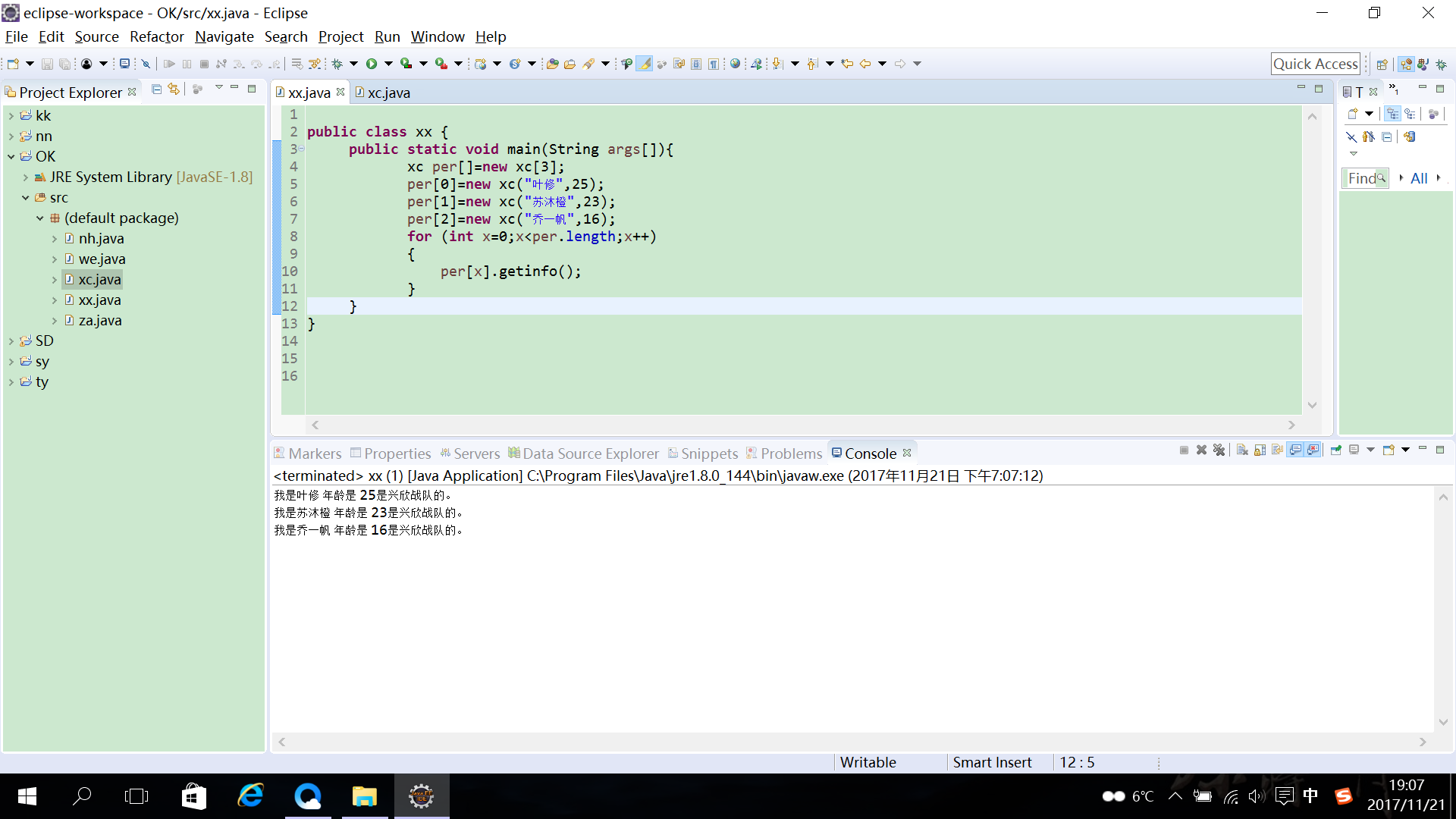Click the Clear Console icon
The width and height of the screenshot is (1456, 819).
tap(1242, 450)
